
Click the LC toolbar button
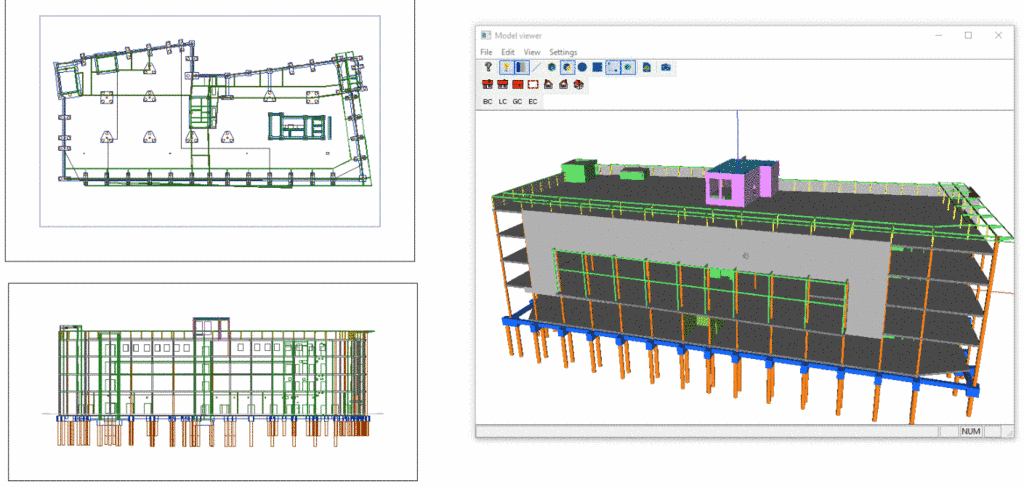[x=503, y=102]
